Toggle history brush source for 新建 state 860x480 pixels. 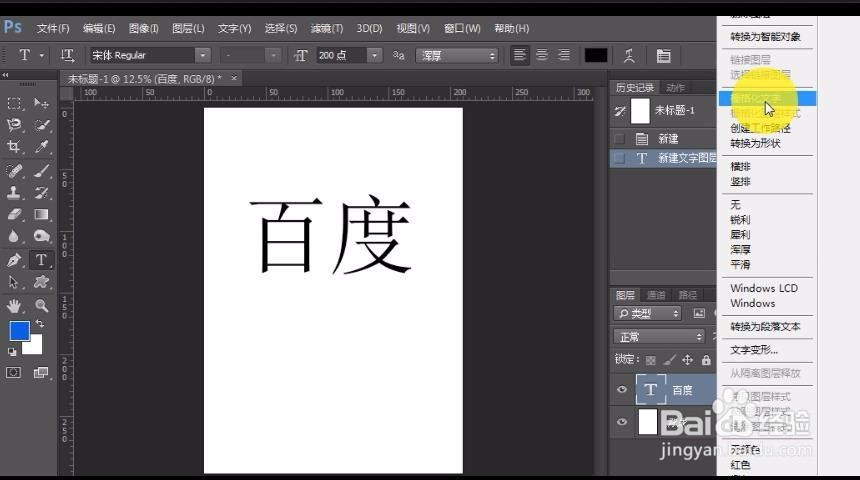pos(620,139)
